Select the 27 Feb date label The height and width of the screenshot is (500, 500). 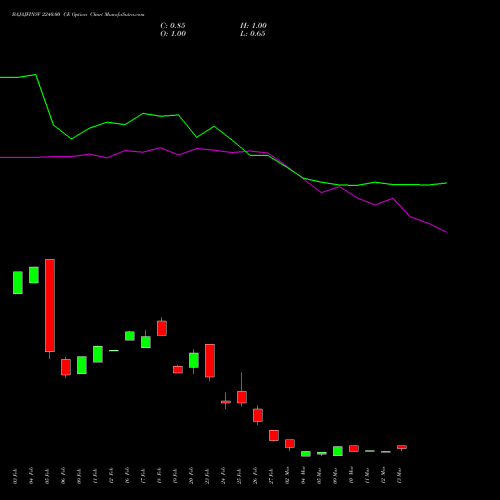click(271, 476)
